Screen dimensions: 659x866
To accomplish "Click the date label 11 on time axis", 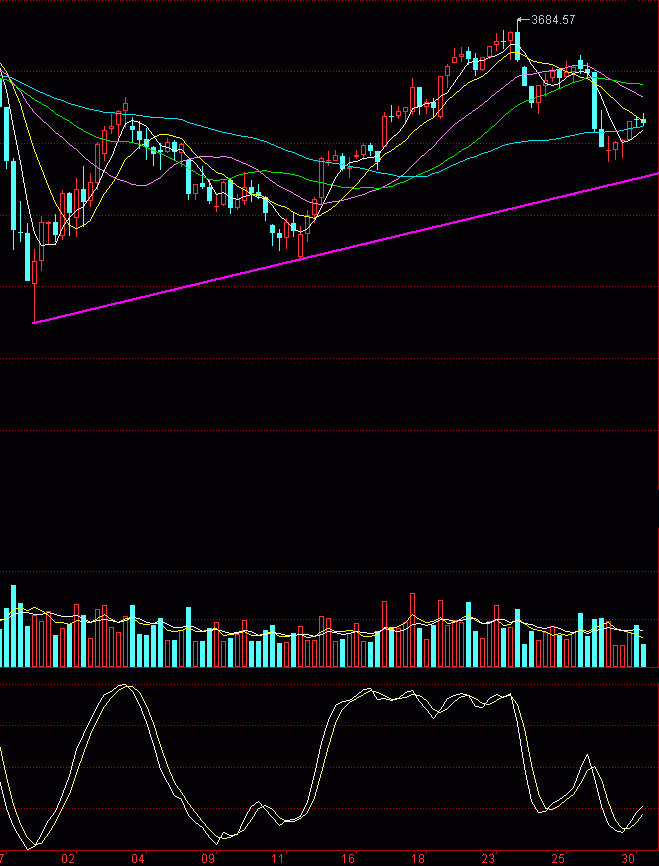I will pyautogui.click(x=278, y=859).
